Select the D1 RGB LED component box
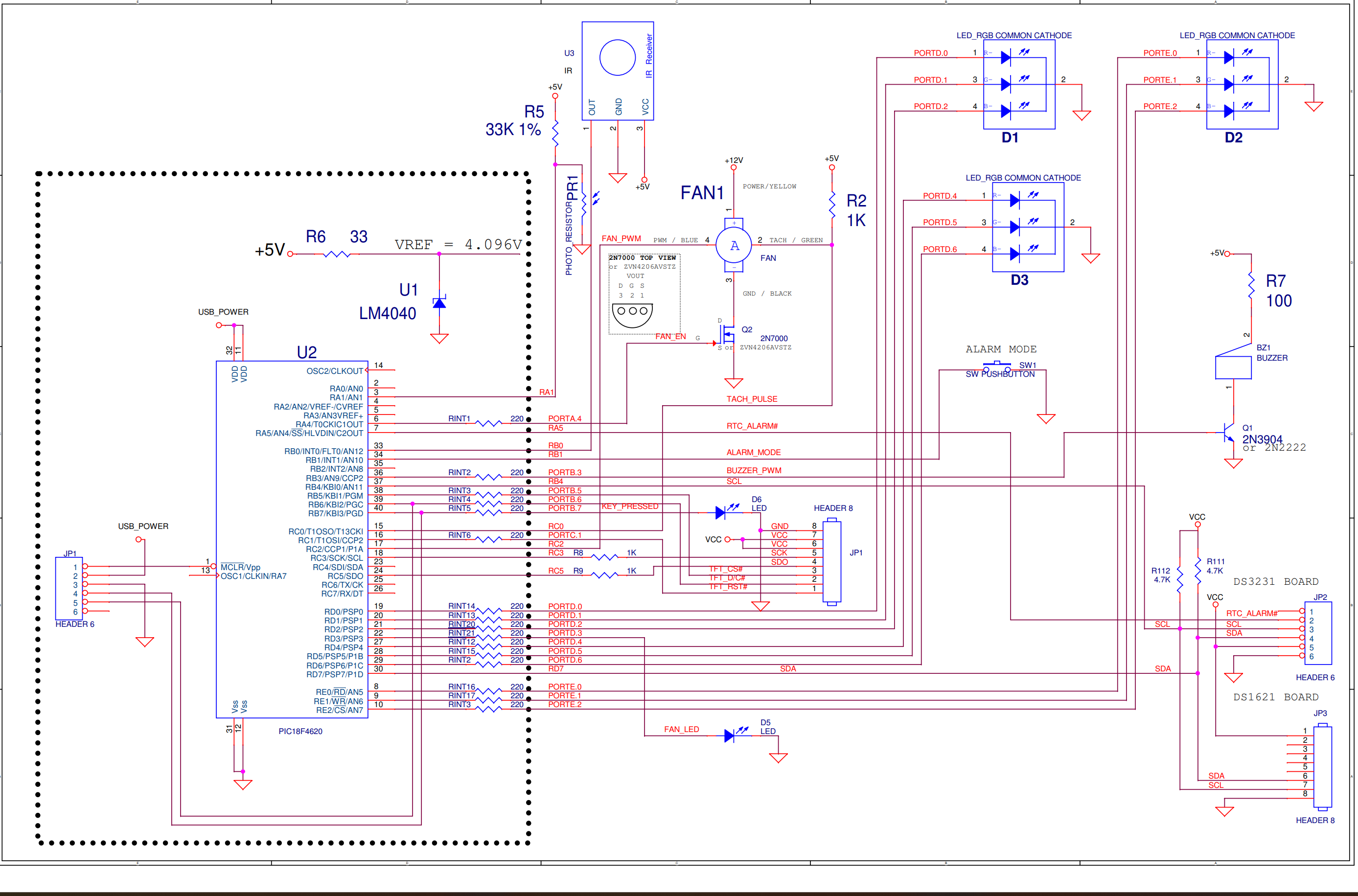 (x=1019, y=85)
